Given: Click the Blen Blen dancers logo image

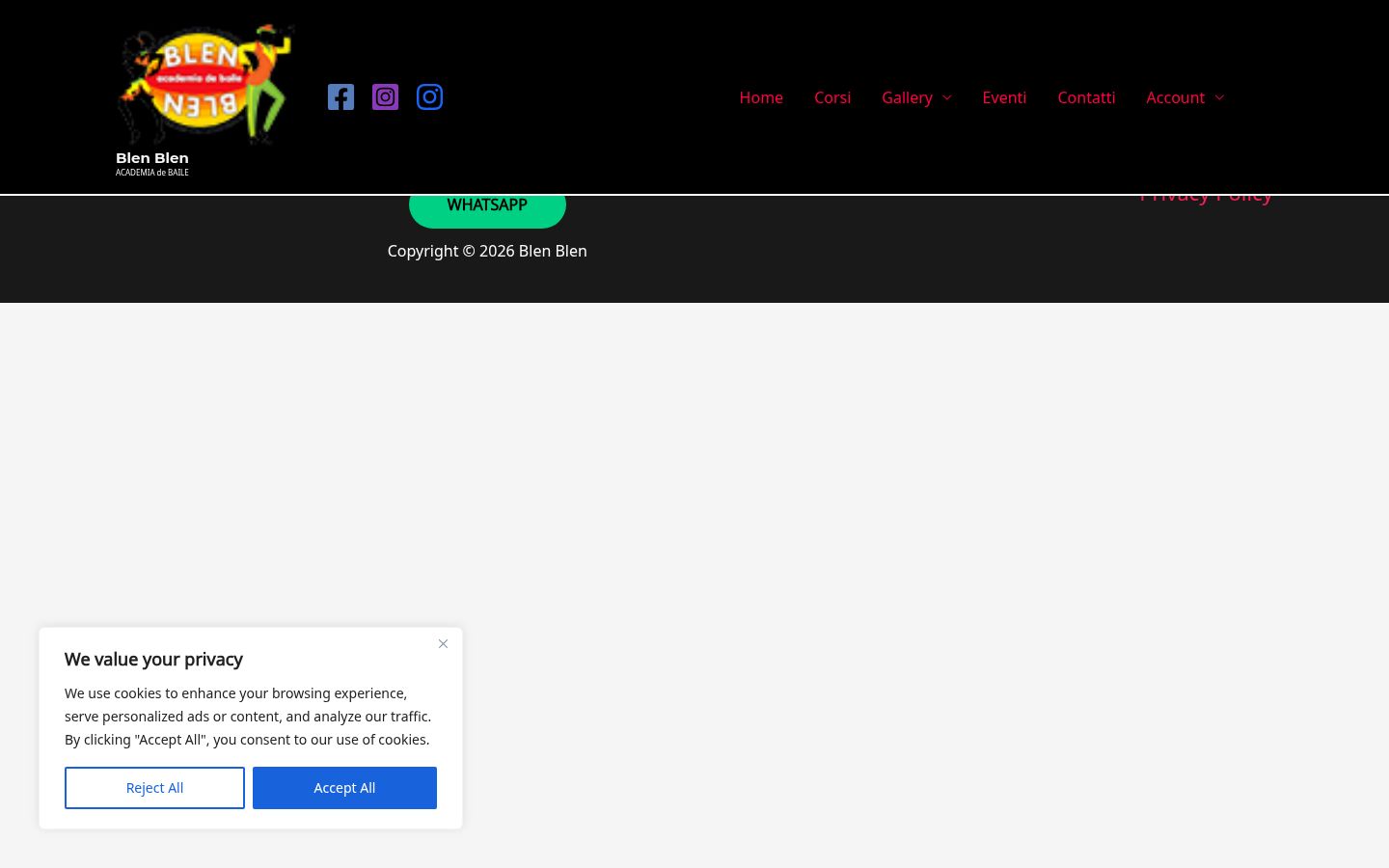Looking at the screenshot, I should tap(204, 84).
